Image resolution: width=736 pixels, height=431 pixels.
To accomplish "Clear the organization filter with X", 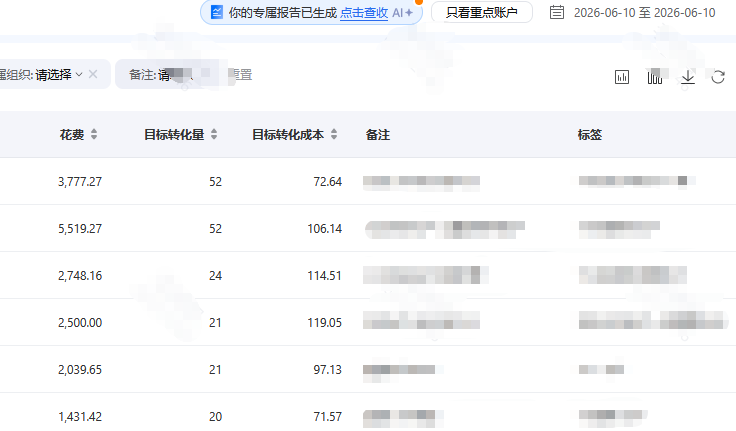I will pos(93,74).
